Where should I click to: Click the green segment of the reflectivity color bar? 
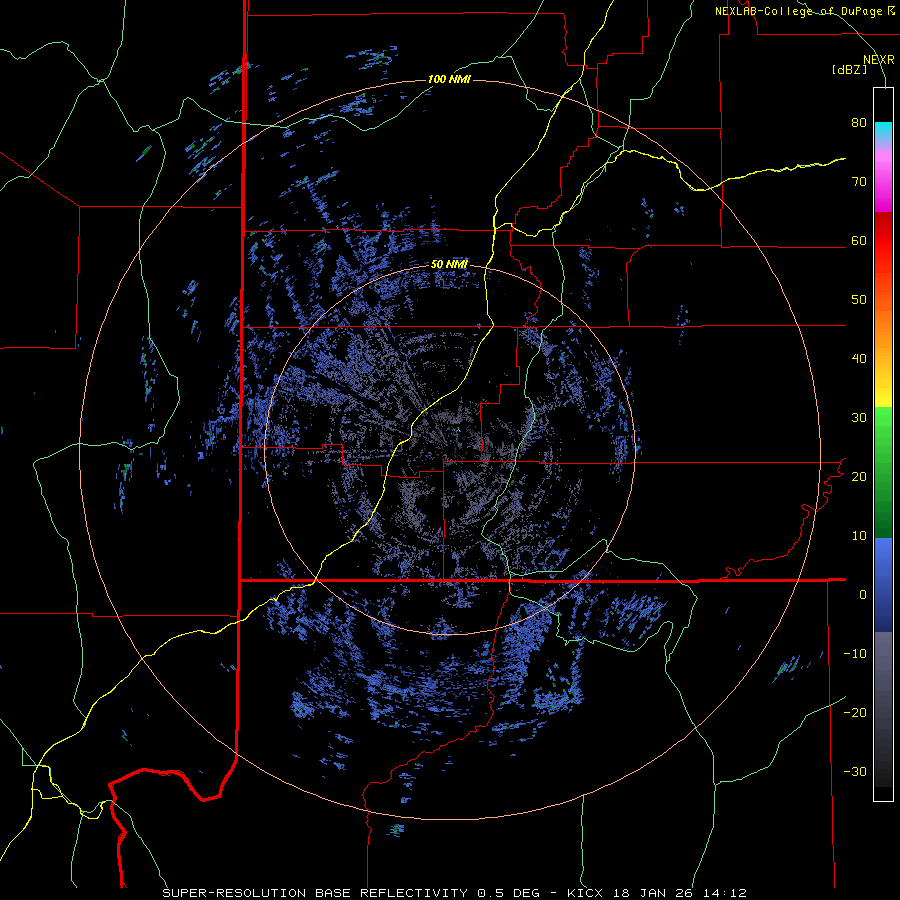coord(883,472)
